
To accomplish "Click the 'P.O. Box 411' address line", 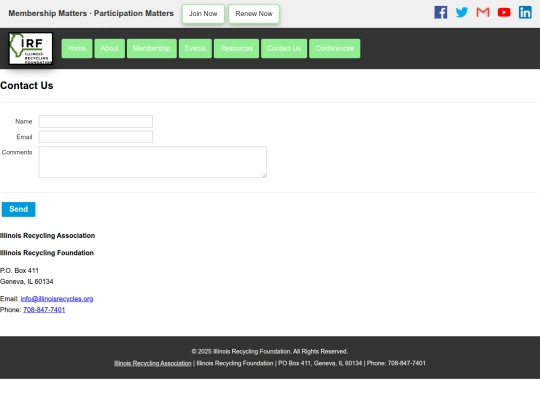I will (19, 270).
